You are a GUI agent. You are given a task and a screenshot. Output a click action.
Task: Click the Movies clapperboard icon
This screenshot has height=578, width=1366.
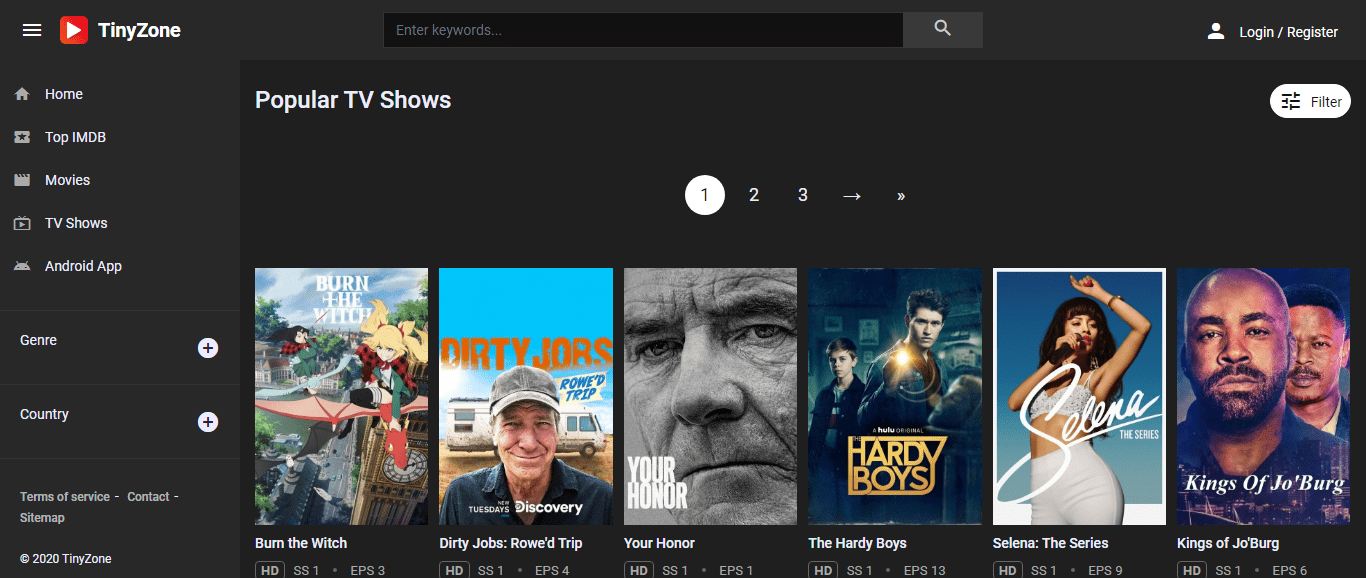[22, 180]
